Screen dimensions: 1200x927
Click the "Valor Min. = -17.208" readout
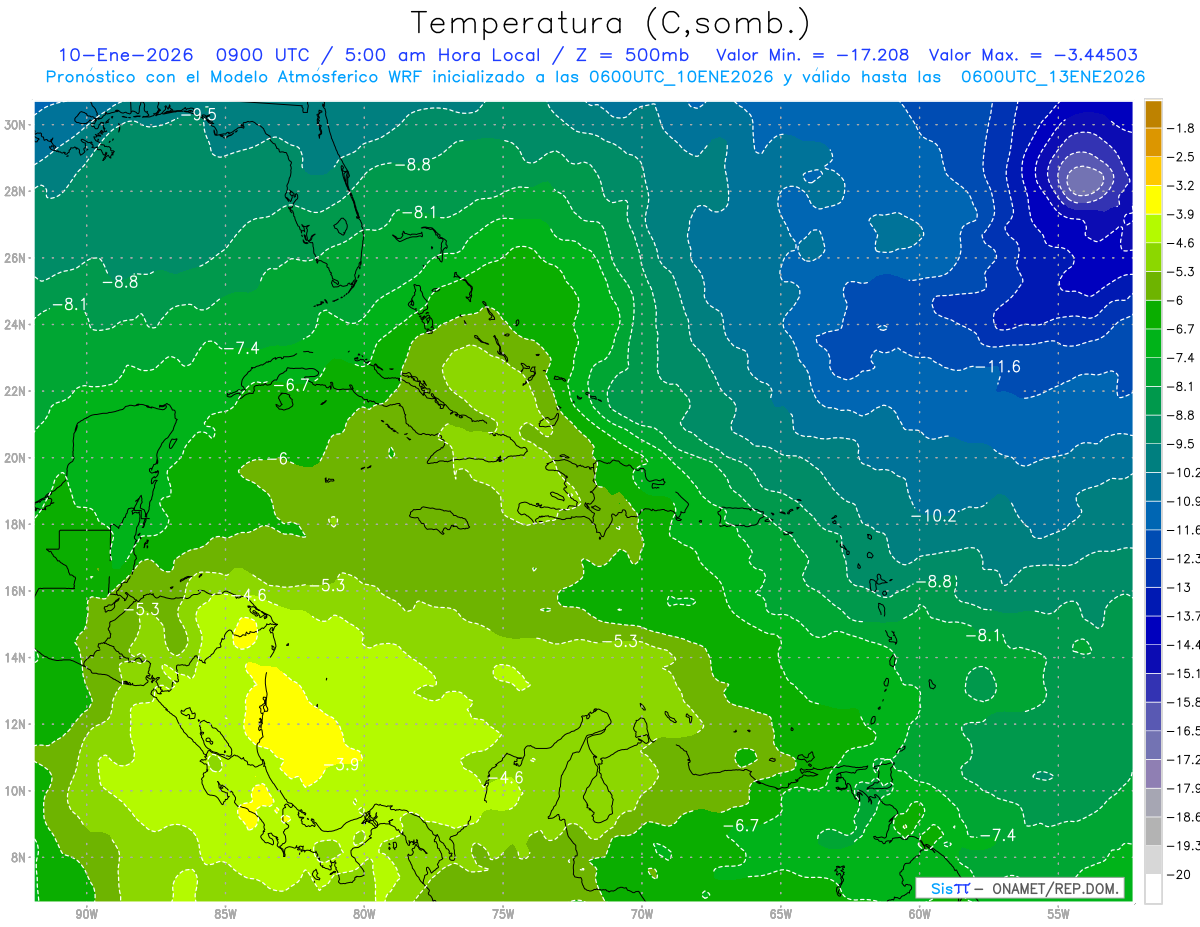point(814,55)
